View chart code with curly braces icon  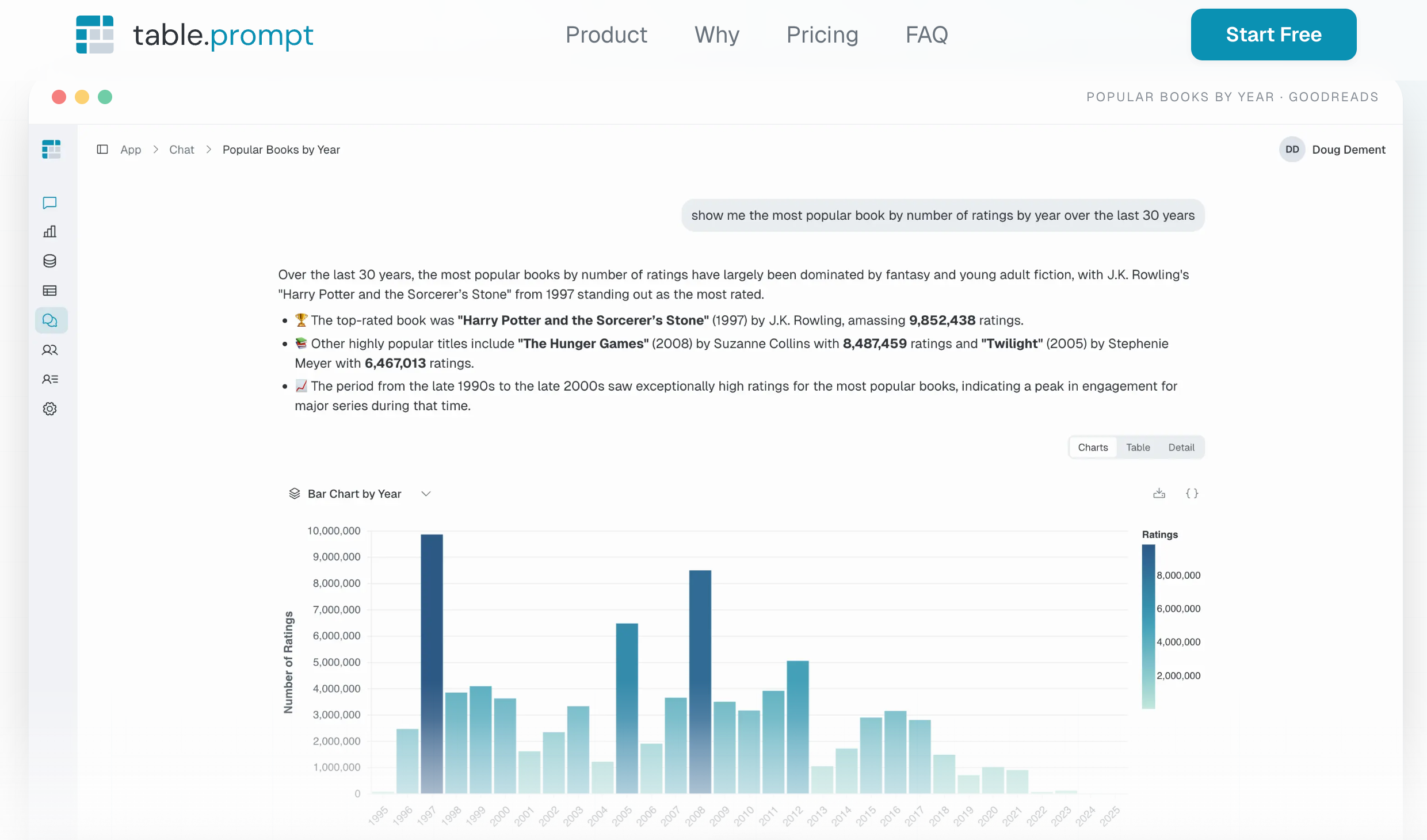tap(1192, 494)
